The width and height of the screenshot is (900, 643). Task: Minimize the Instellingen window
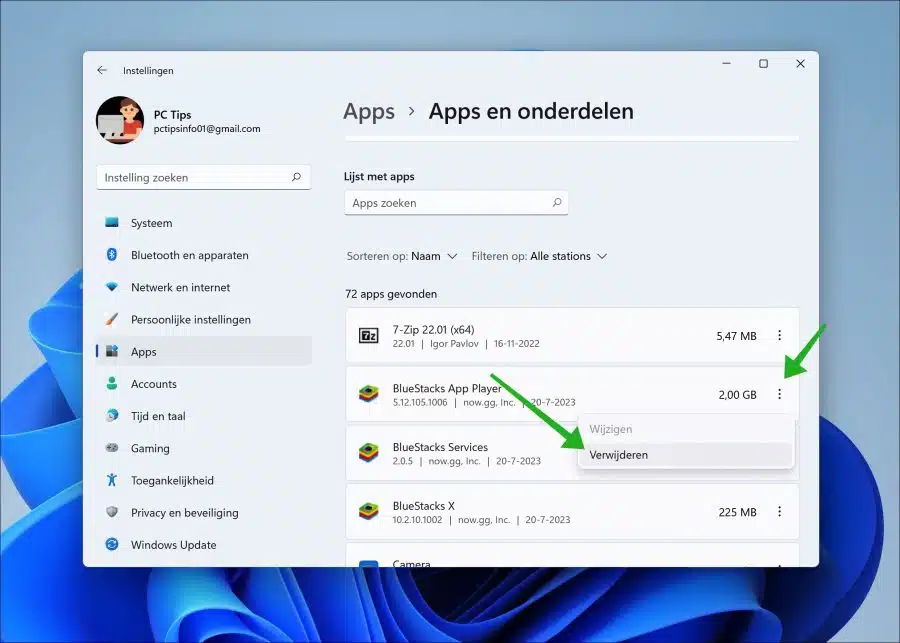pos(727,64)
